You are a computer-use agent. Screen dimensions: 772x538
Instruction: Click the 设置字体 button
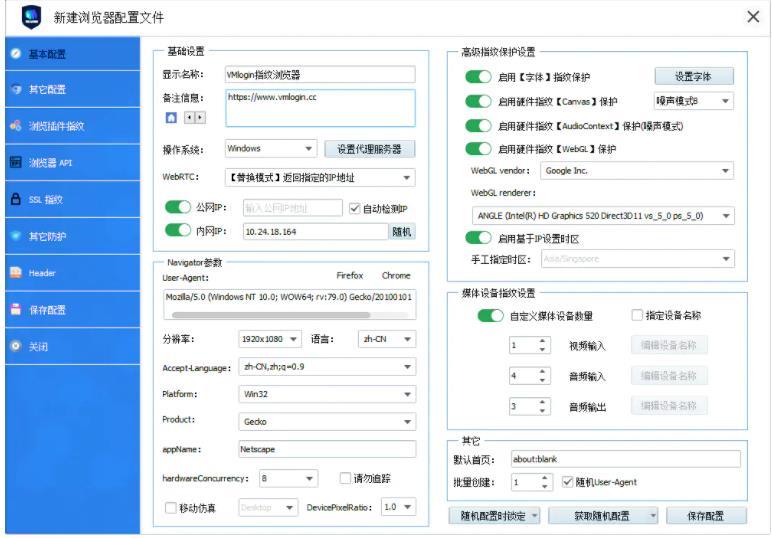pos(694,77)
